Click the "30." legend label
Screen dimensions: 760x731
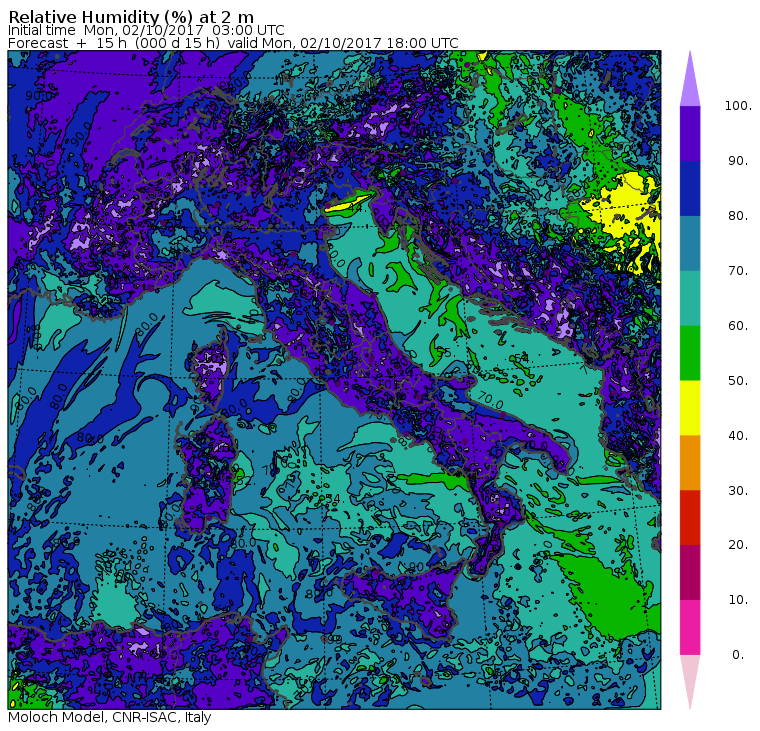pos(738,491)
